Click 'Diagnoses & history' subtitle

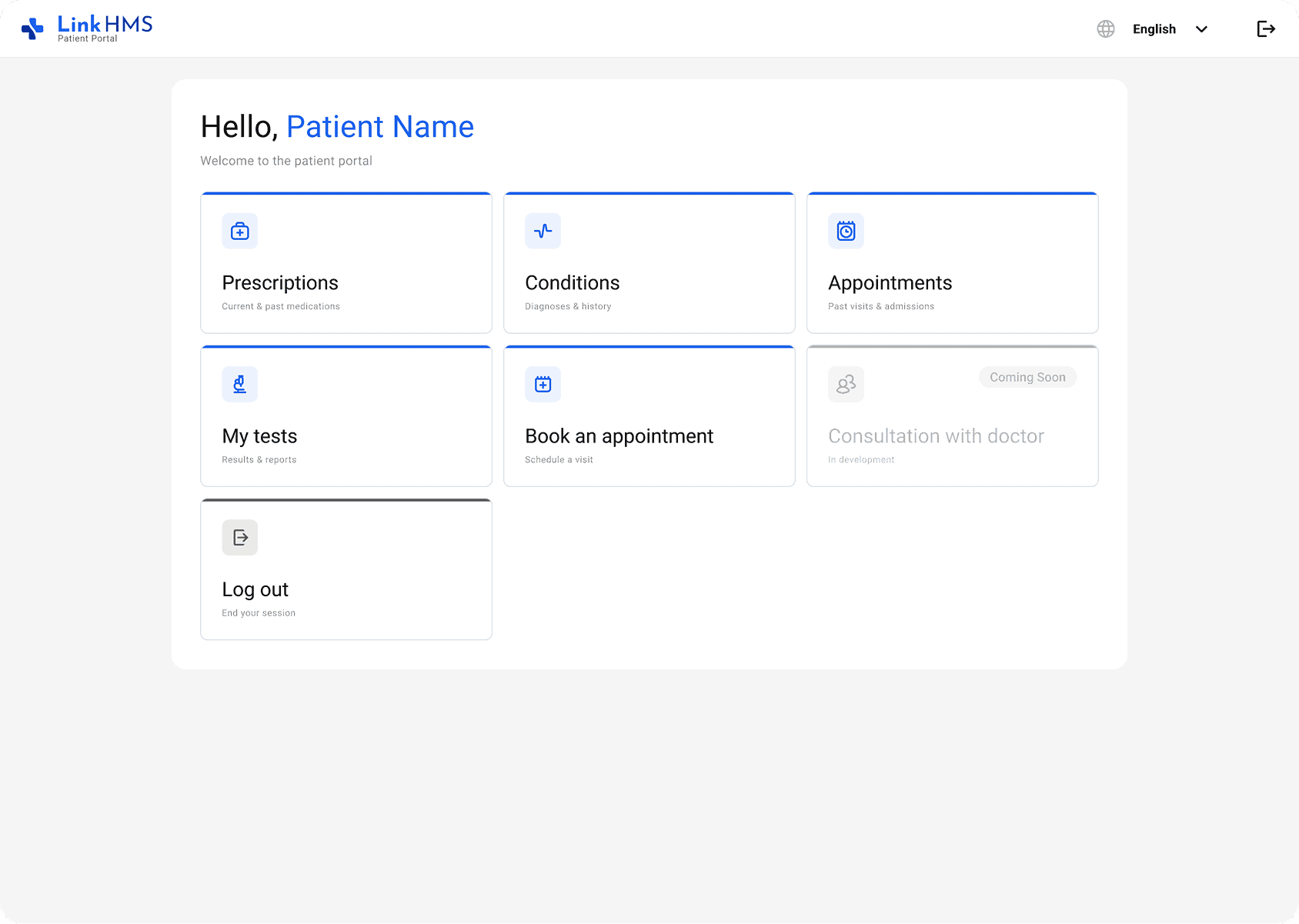(569, 306)
